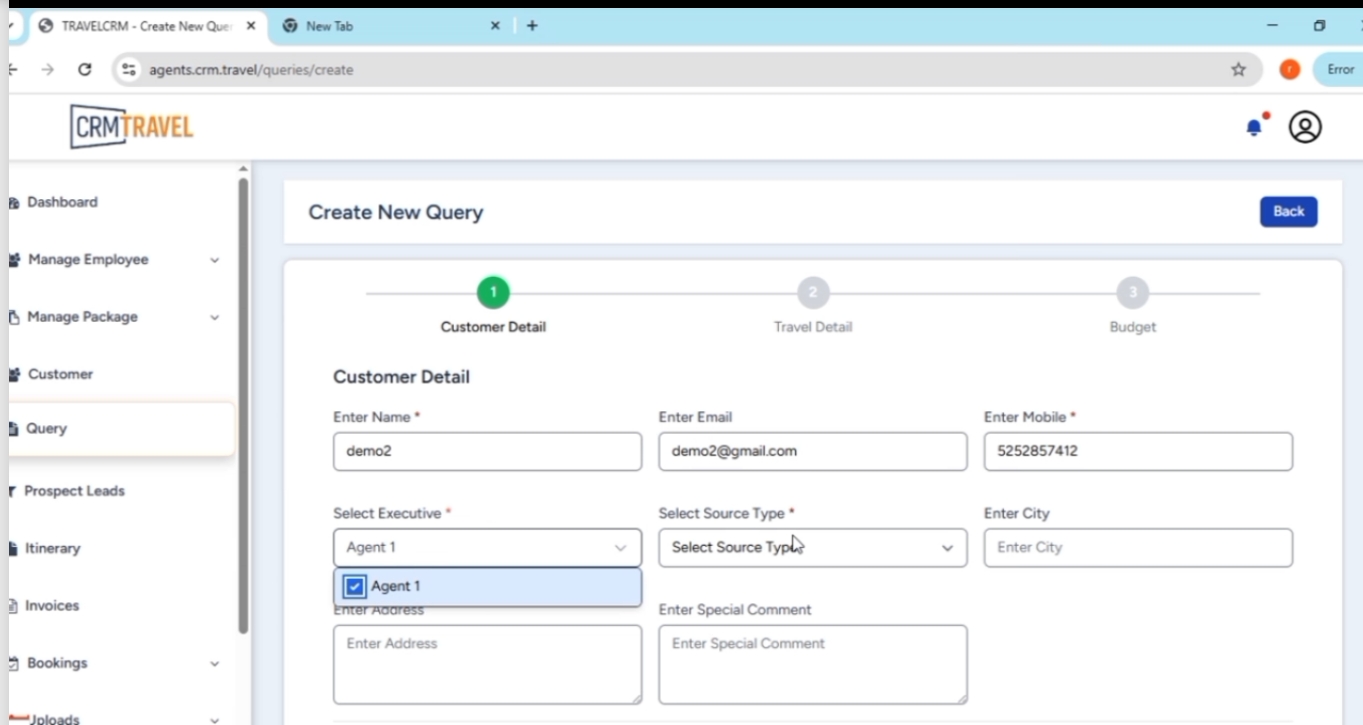Viewport: 1363px width, 725px height.
Task: Expand the Manage Employee menu
Action: [x=214, y=259]
